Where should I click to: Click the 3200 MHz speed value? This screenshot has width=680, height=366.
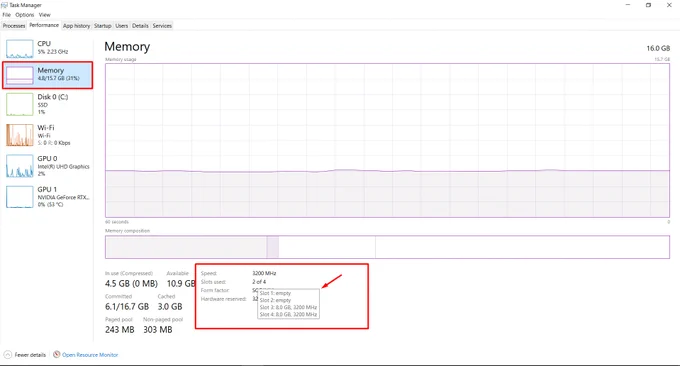pyautogui.click(x=264, y=273)
